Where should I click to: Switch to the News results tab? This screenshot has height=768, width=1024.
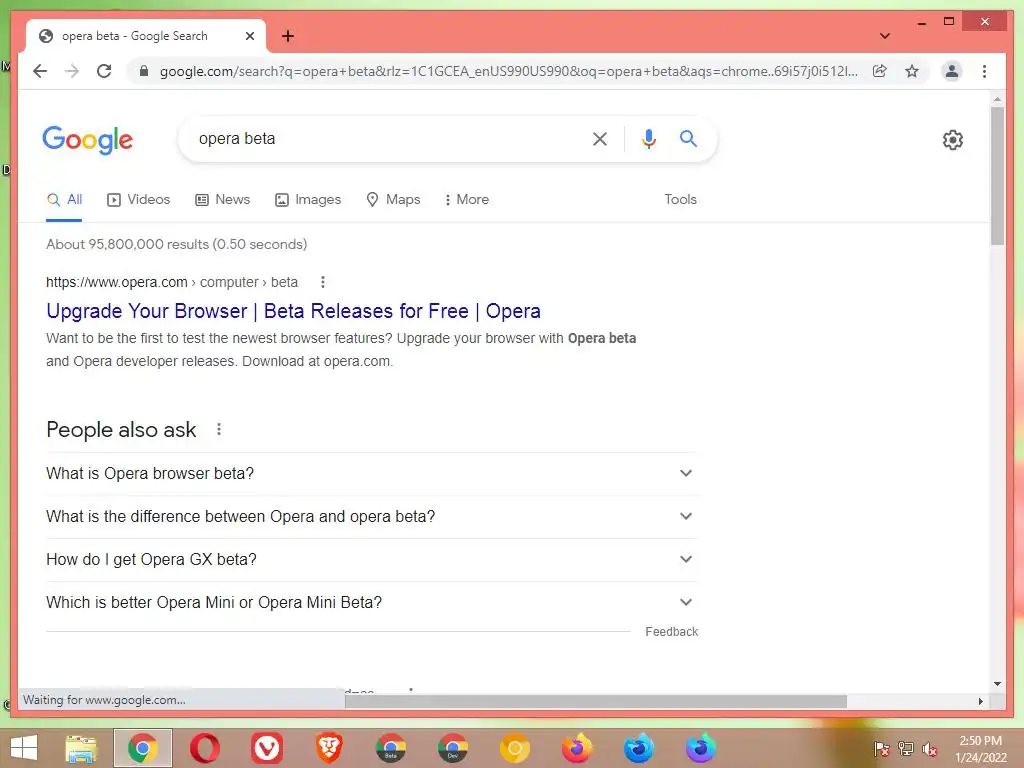click(x=223, y=199)
